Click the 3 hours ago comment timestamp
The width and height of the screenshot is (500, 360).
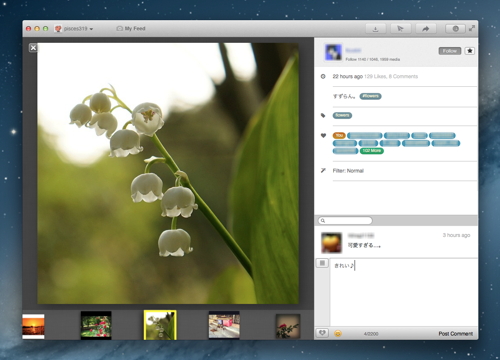456,235
